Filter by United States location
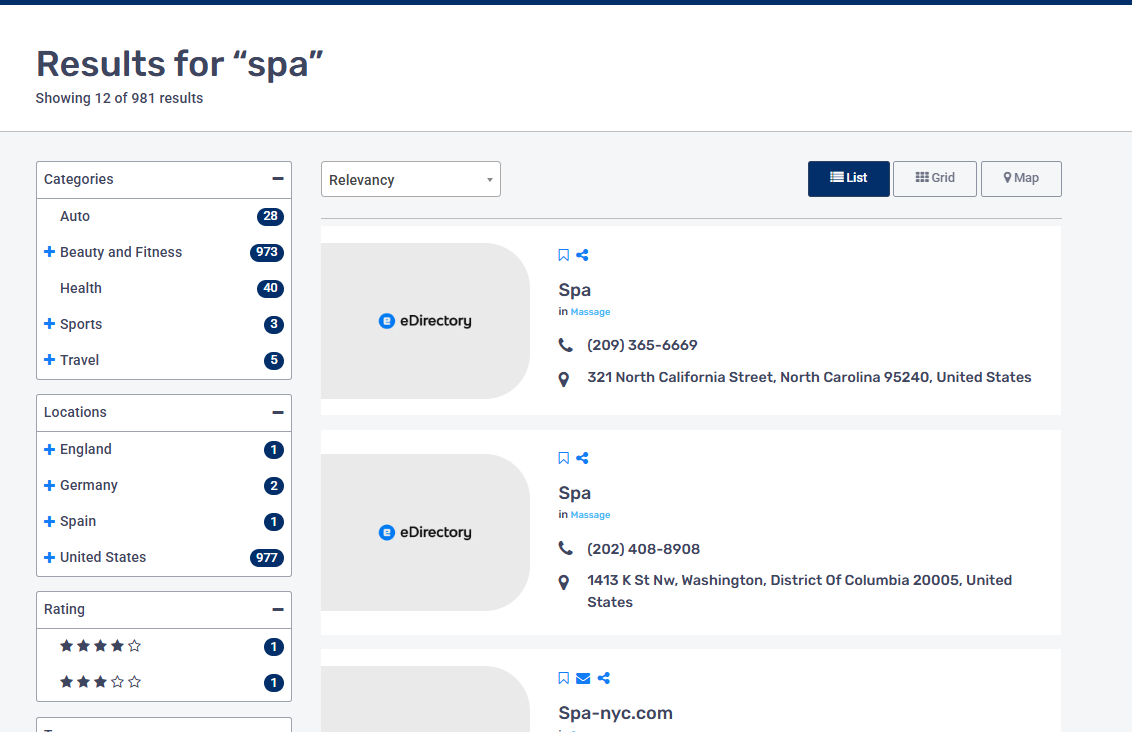 [103, 557]
